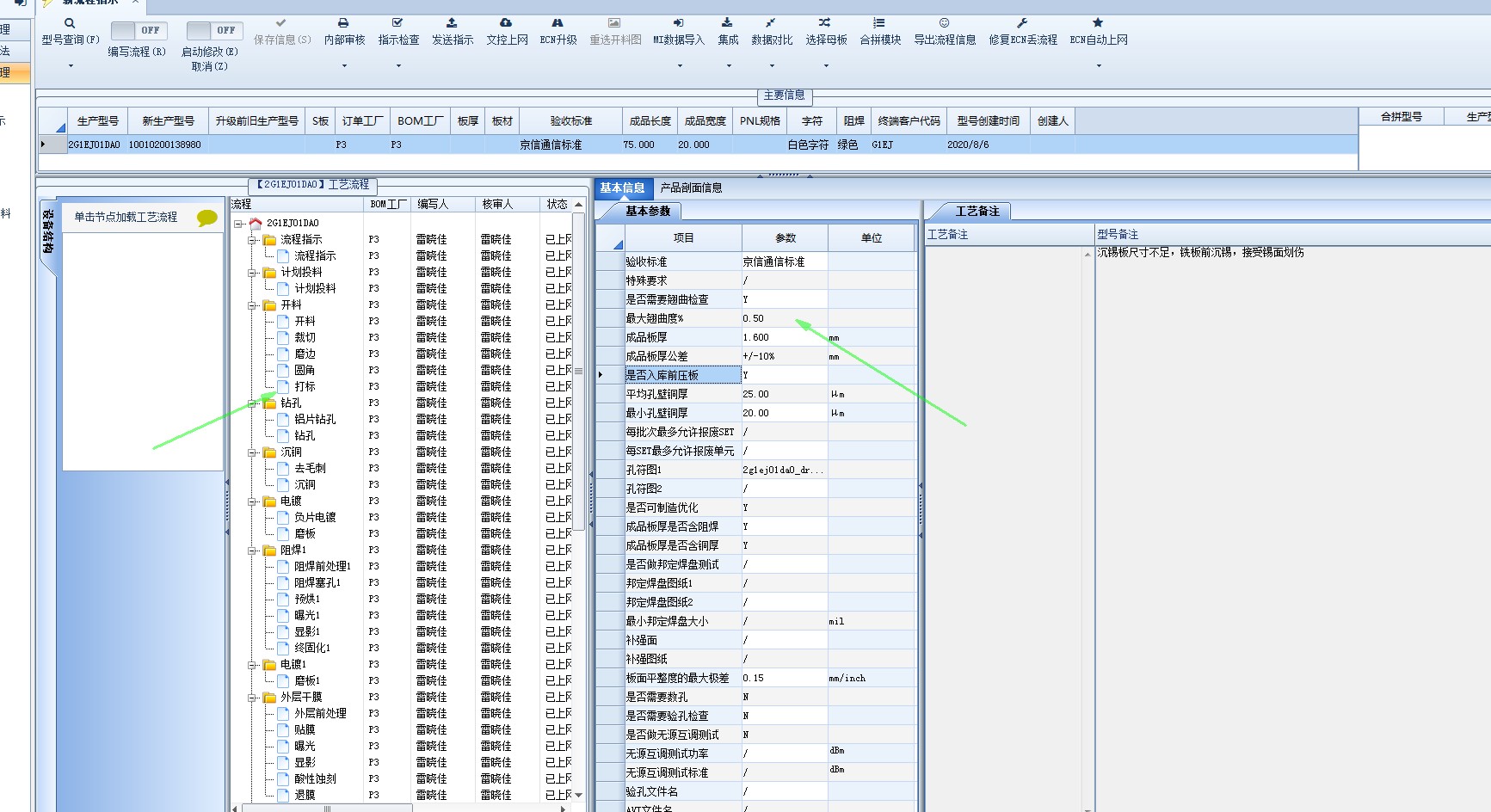Select the 打标 tree item
Viewport: 1491px width, 812px height.
(305, 387)
